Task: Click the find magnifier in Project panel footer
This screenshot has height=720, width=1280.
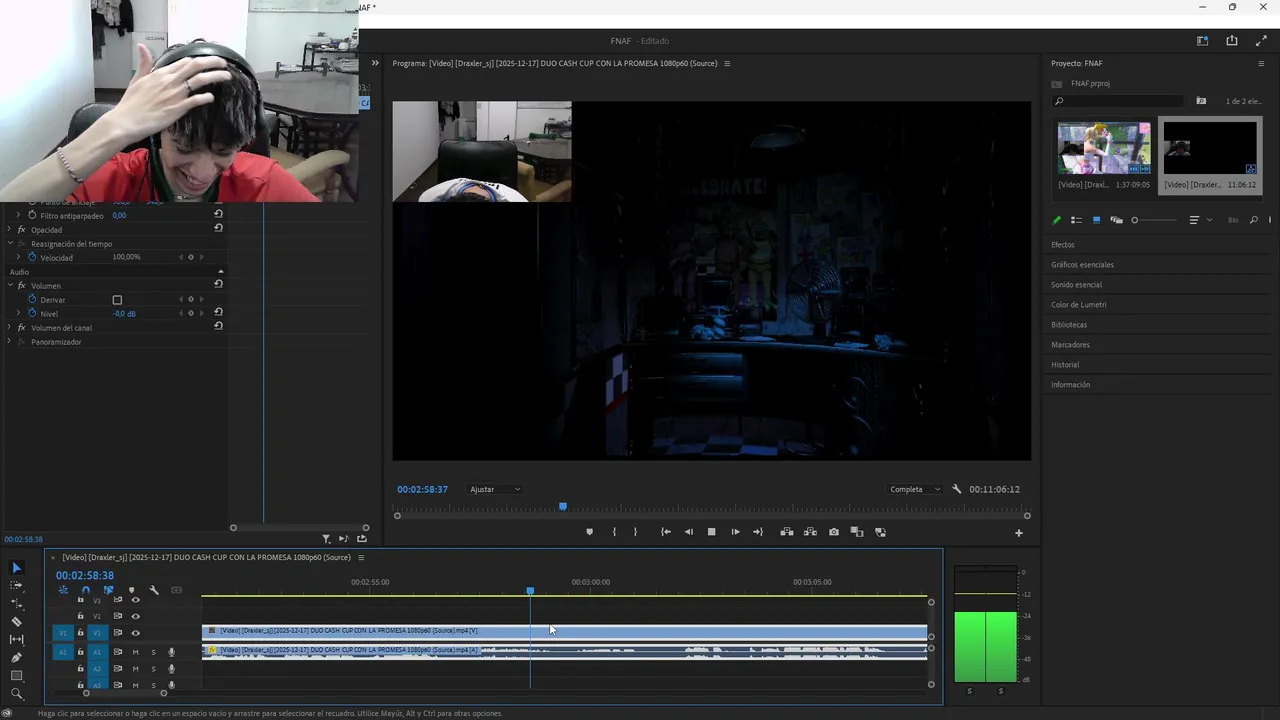Action: (x=1254, y=220)
